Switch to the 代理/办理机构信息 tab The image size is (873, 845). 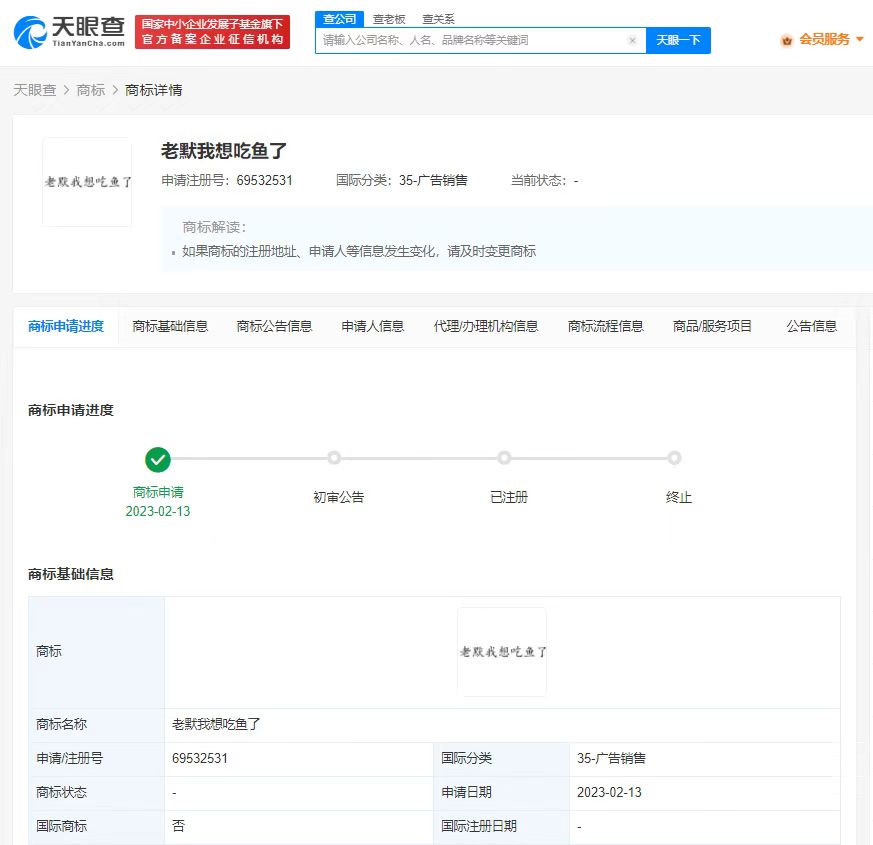point(485,326)
